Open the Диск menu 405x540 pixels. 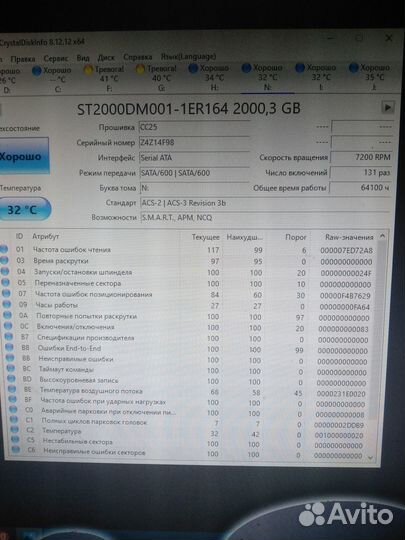[106, 58]
